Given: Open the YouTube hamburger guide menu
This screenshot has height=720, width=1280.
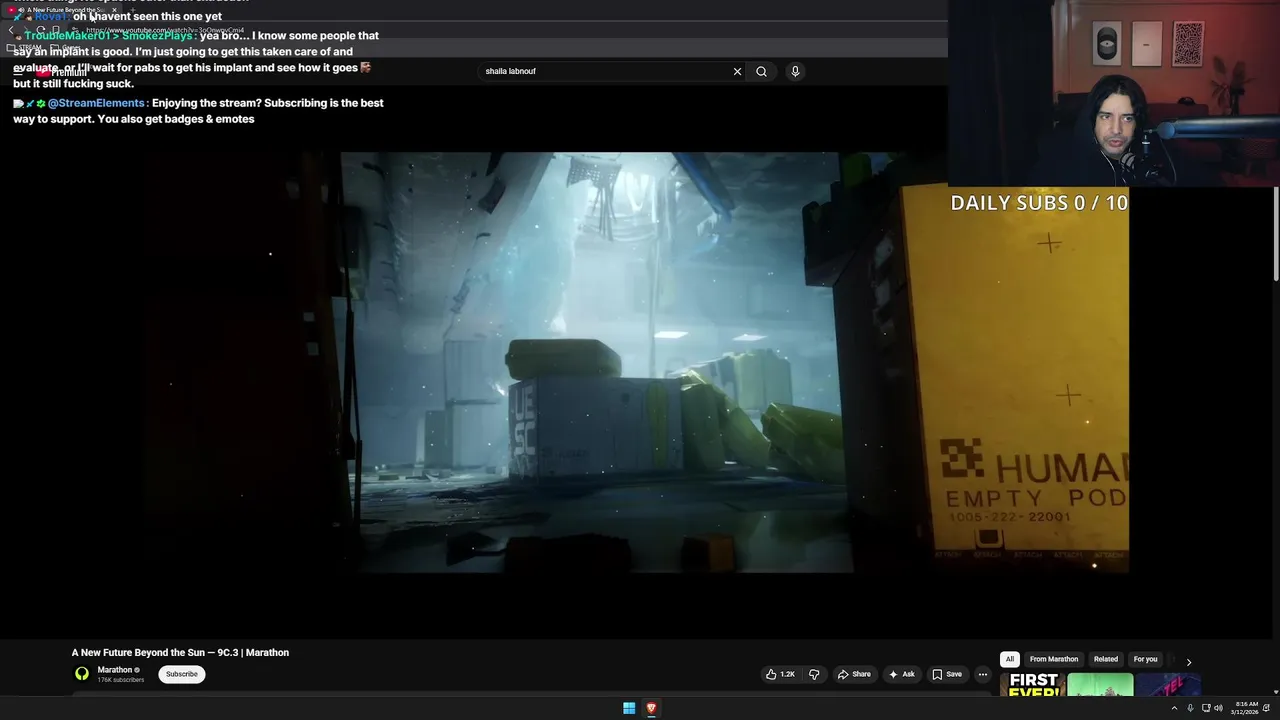Looking at the screenshot, I should (x=18, y=72).
